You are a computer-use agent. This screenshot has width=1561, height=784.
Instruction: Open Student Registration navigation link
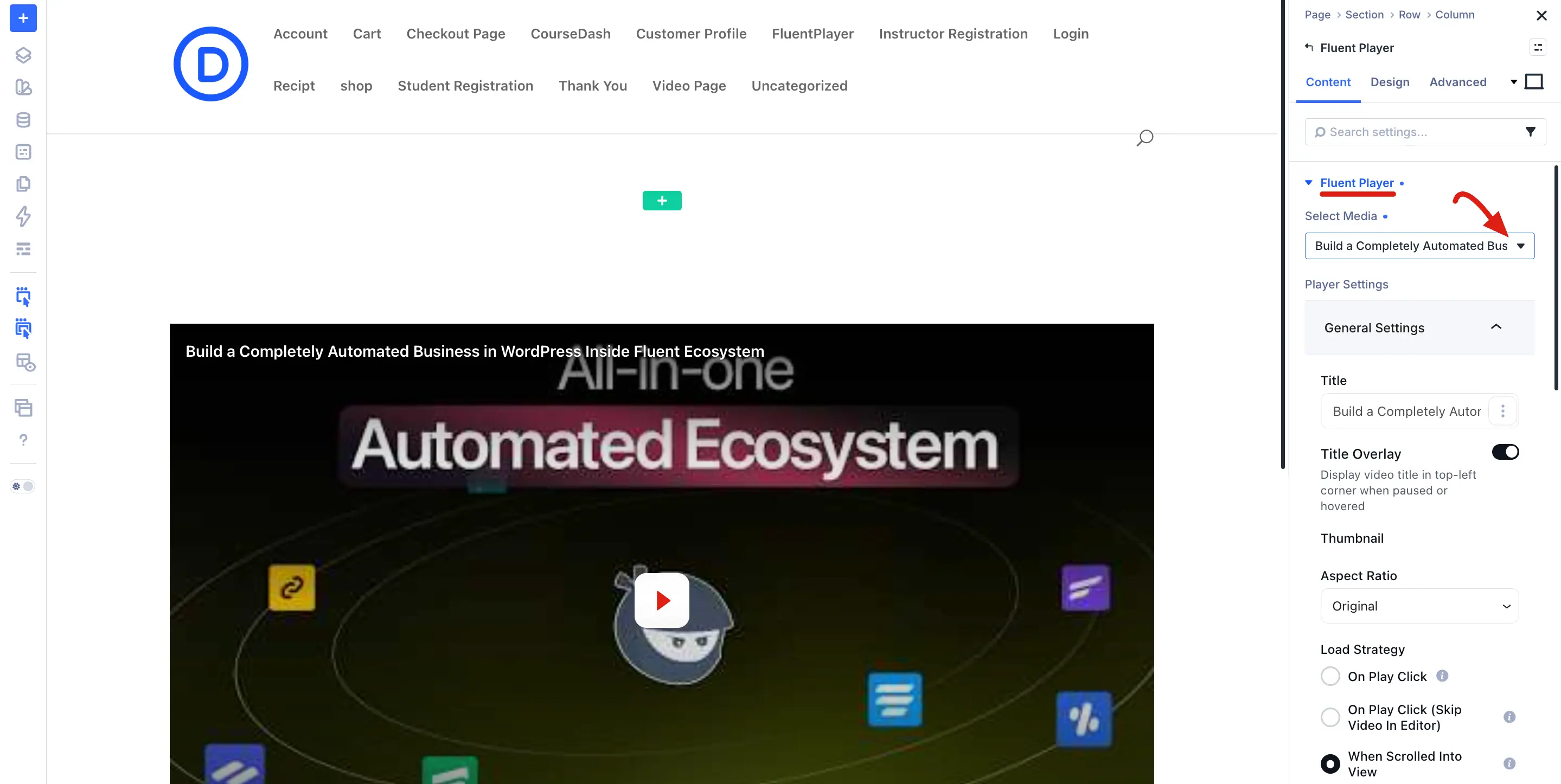coord(465,86)
